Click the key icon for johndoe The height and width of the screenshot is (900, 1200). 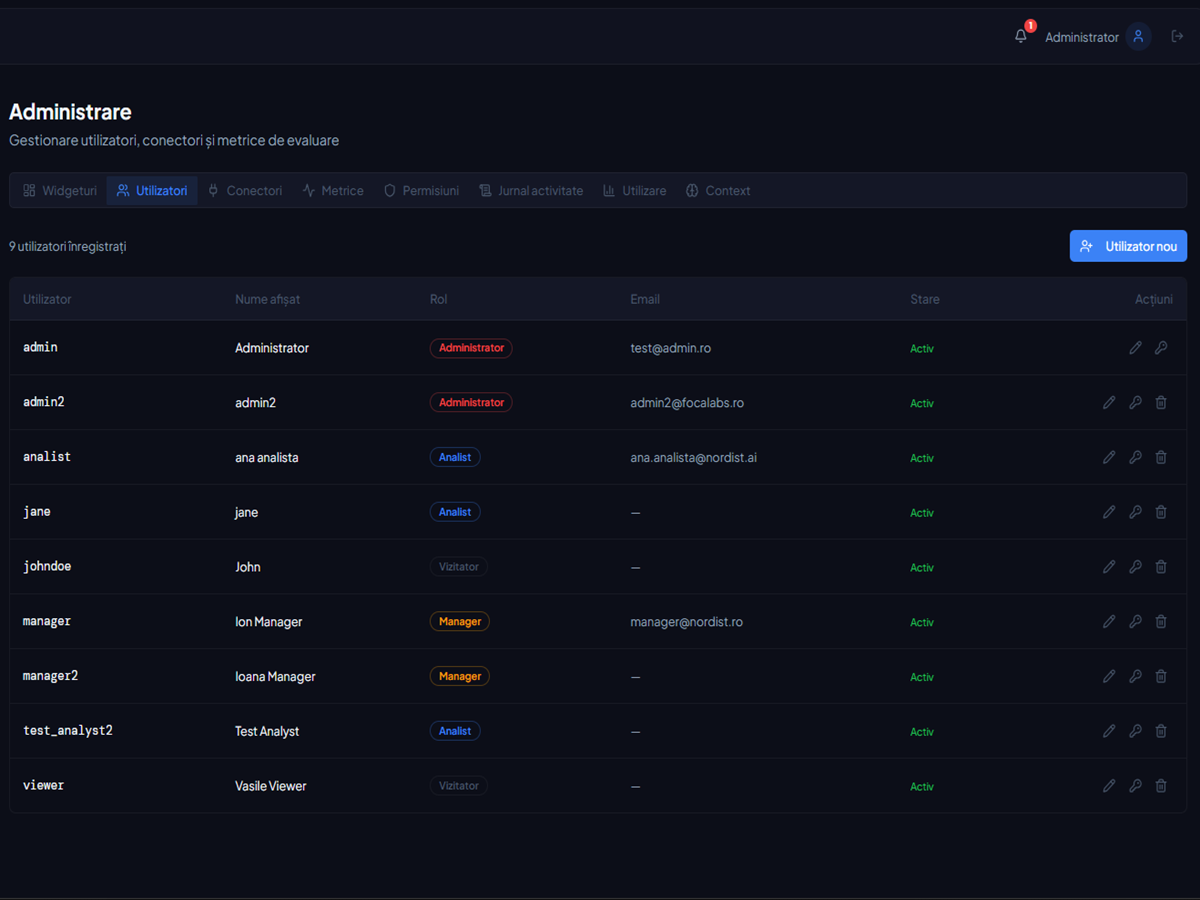click(x=1135, y=567)
